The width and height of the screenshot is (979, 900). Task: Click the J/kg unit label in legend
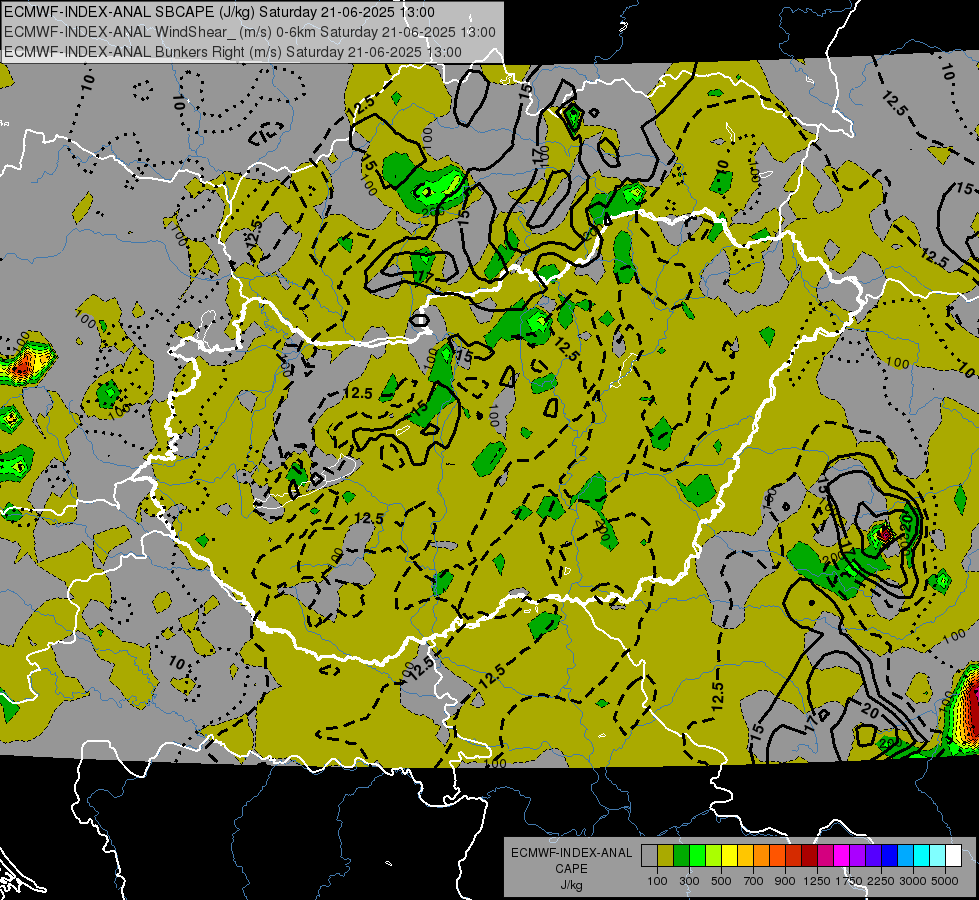(571, 885)
